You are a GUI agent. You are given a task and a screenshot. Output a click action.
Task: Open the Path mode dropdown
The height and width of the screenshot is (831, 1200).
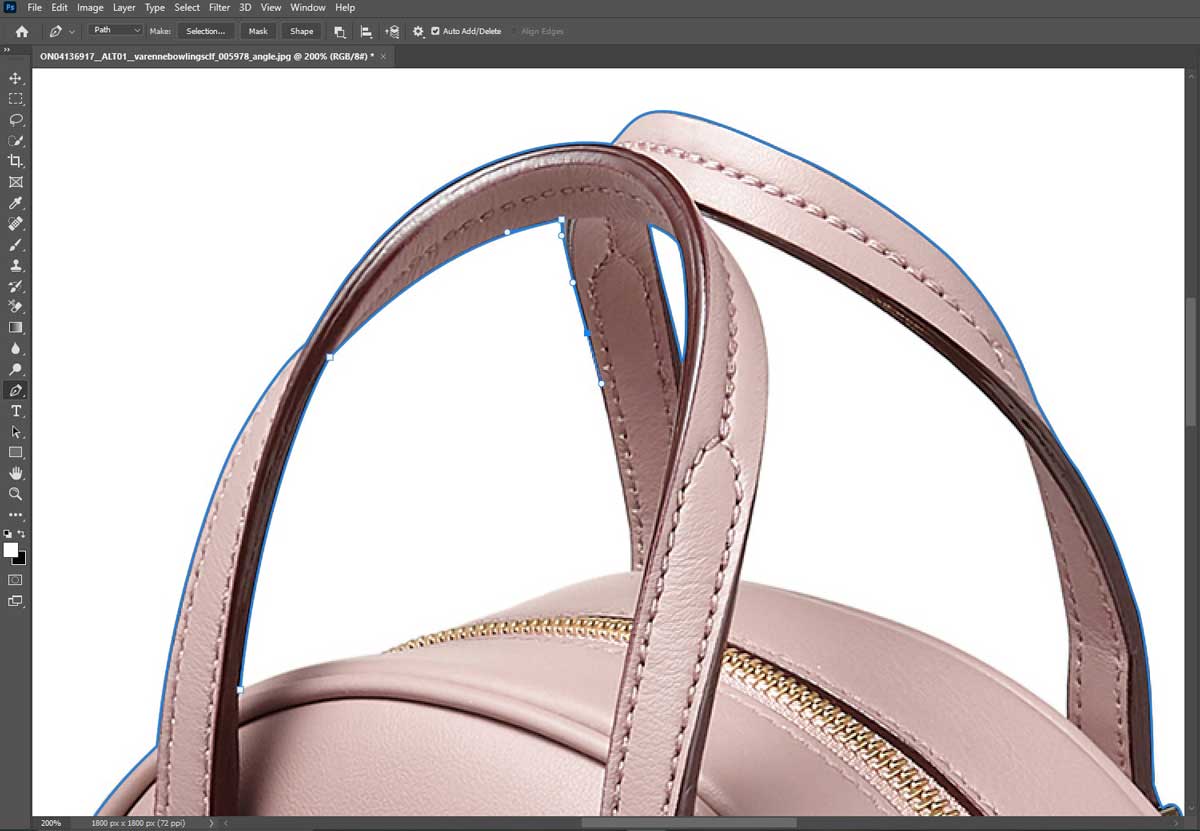tap(116, 31)
